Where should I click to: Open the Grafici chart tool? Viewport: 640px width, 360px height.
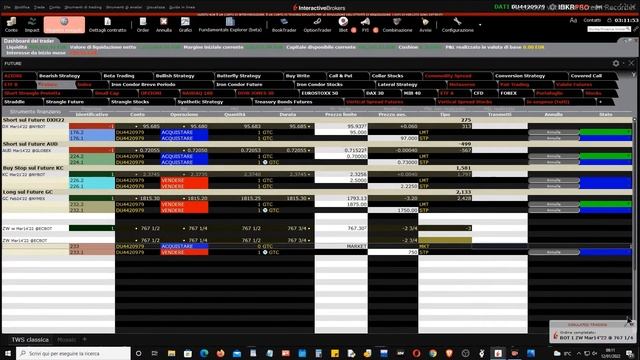185,24
